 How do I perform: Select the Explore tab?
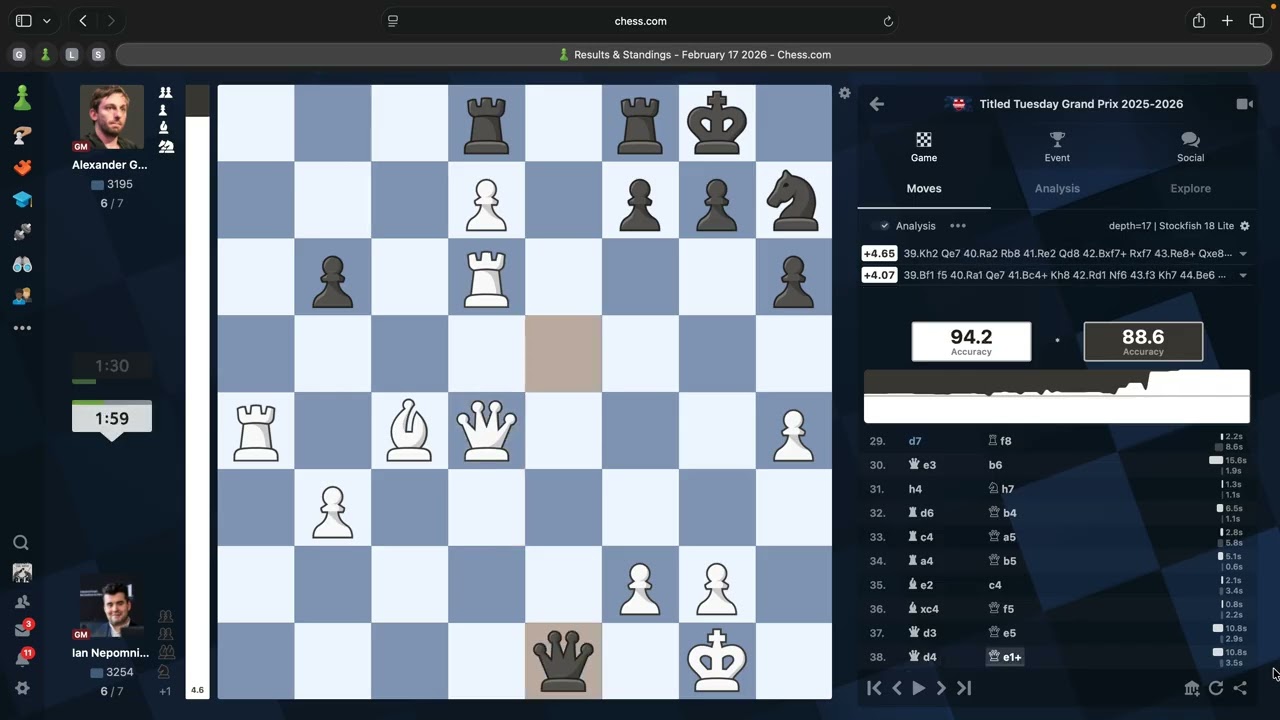coord(1190,189)
